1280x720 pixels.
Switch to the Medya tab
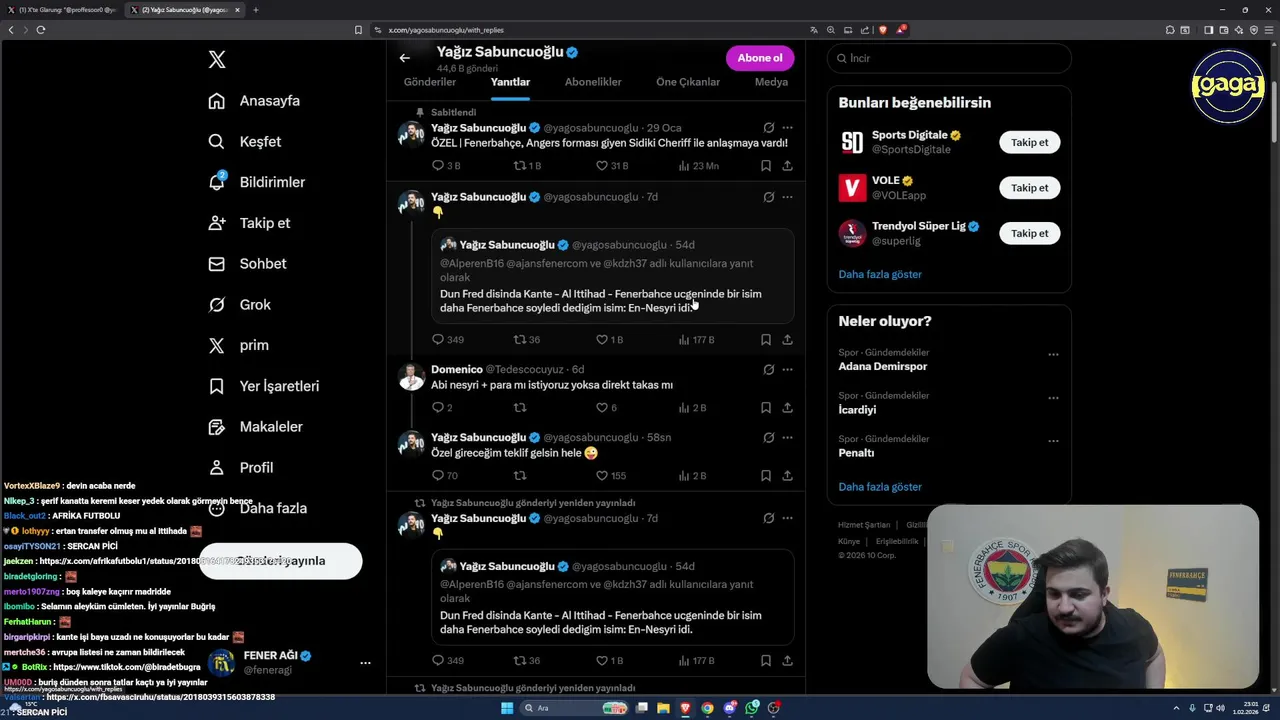click(x=771, y=82)
